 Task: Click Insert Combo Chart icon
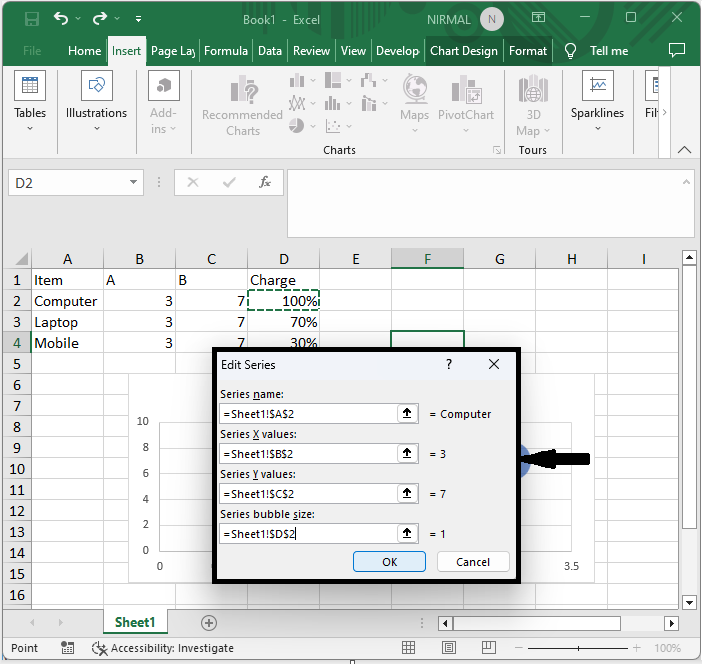coord(368,104)
